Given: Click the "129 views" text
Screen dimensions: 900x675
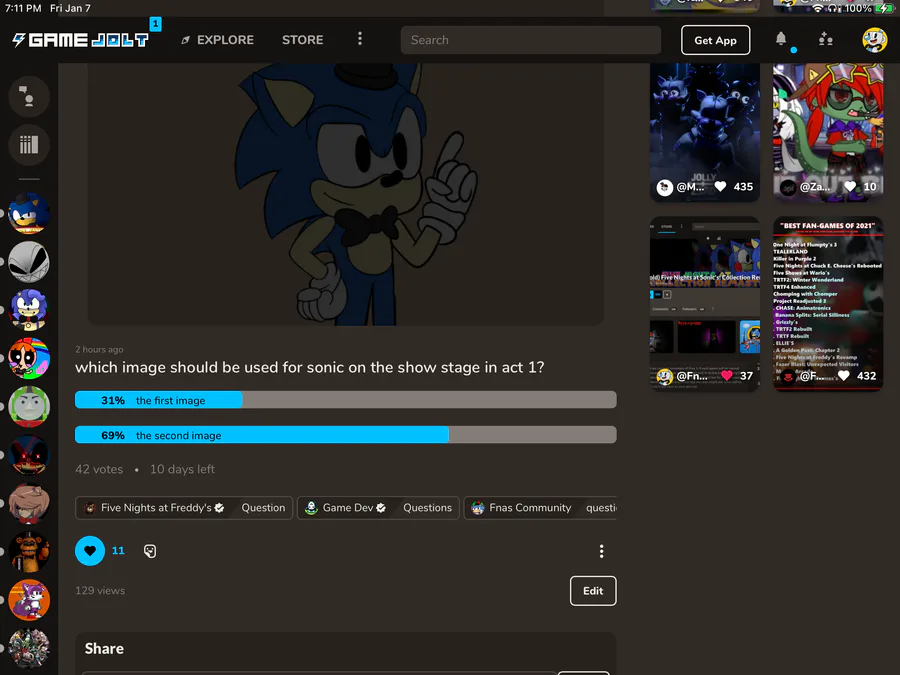Looking at the screenshot, I should click(100, 591).
